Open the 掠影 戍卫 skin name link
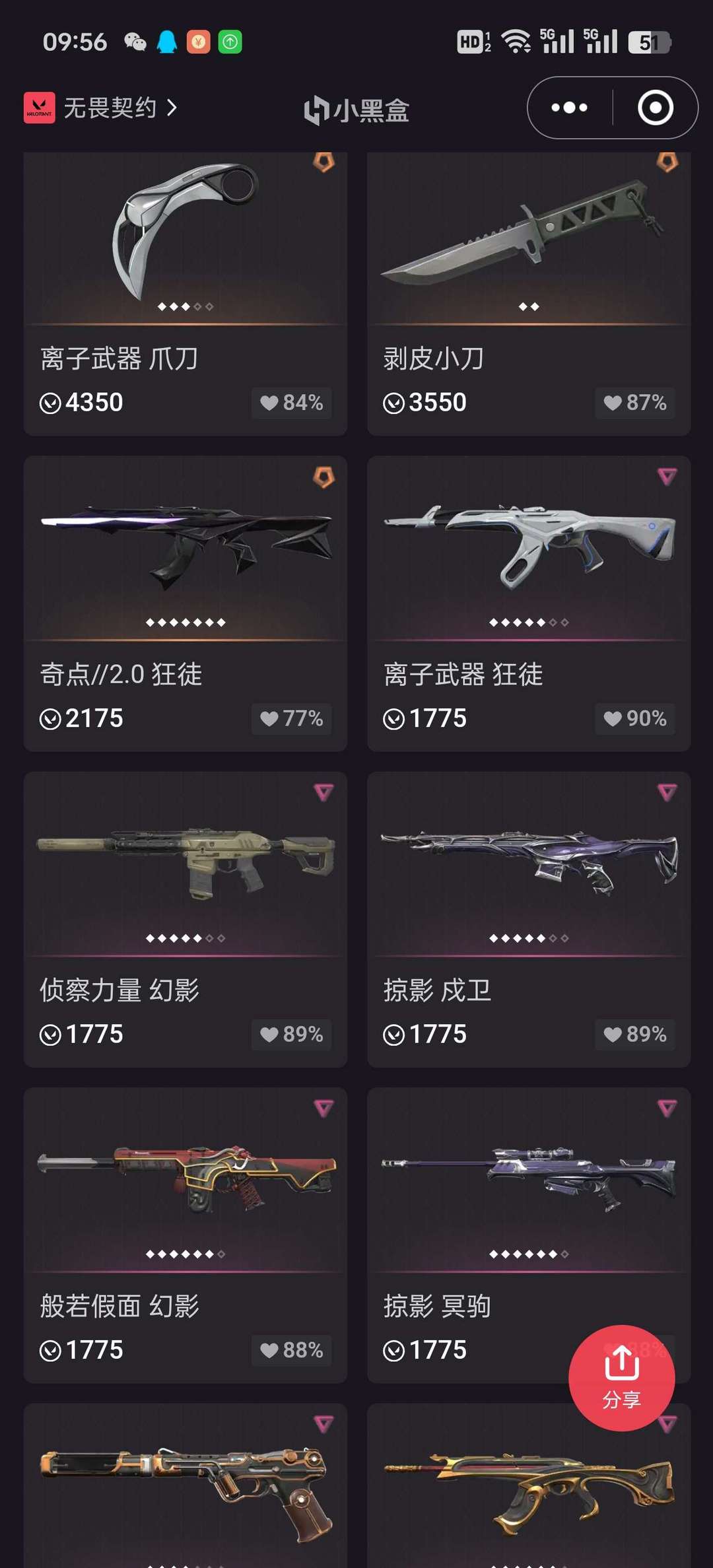The image size is (713, 1568). point(437,990)
